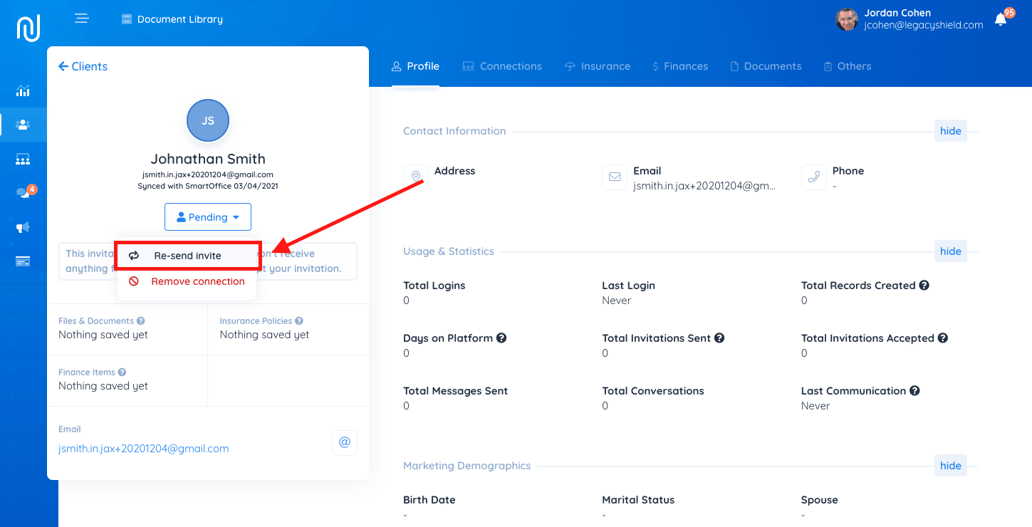The height and width of the screenshot is (527, 1032).
Task: Show help for Total Records Created
Action: (924, 286)
